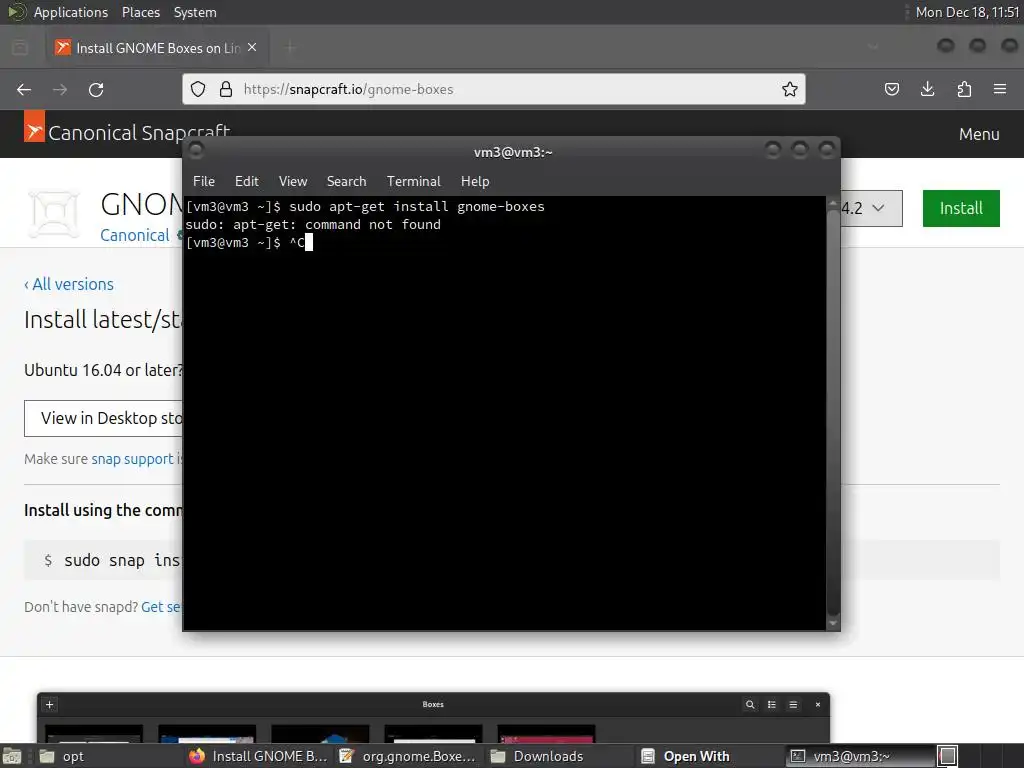Close the Install GNOME Boxes tab
1024x768 pixels.
click(x=252, y=48)
